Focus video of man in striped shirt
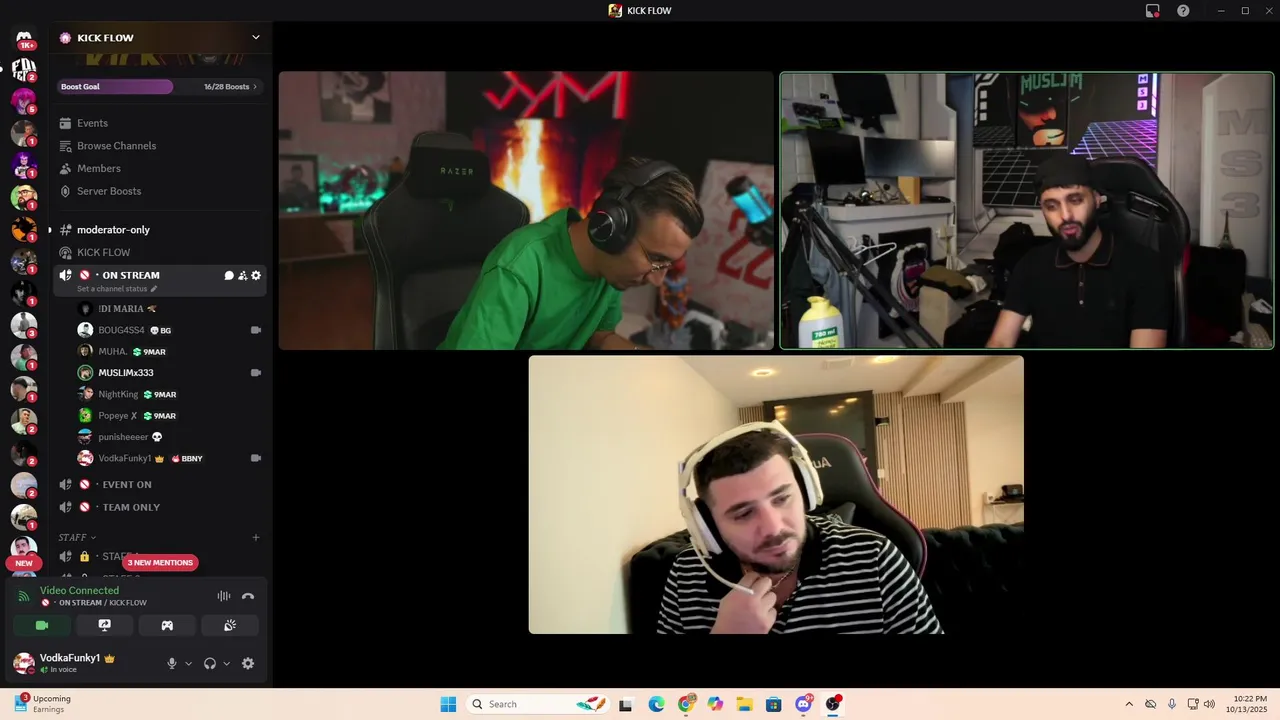The image size is (1280, 720). [776, 495]
